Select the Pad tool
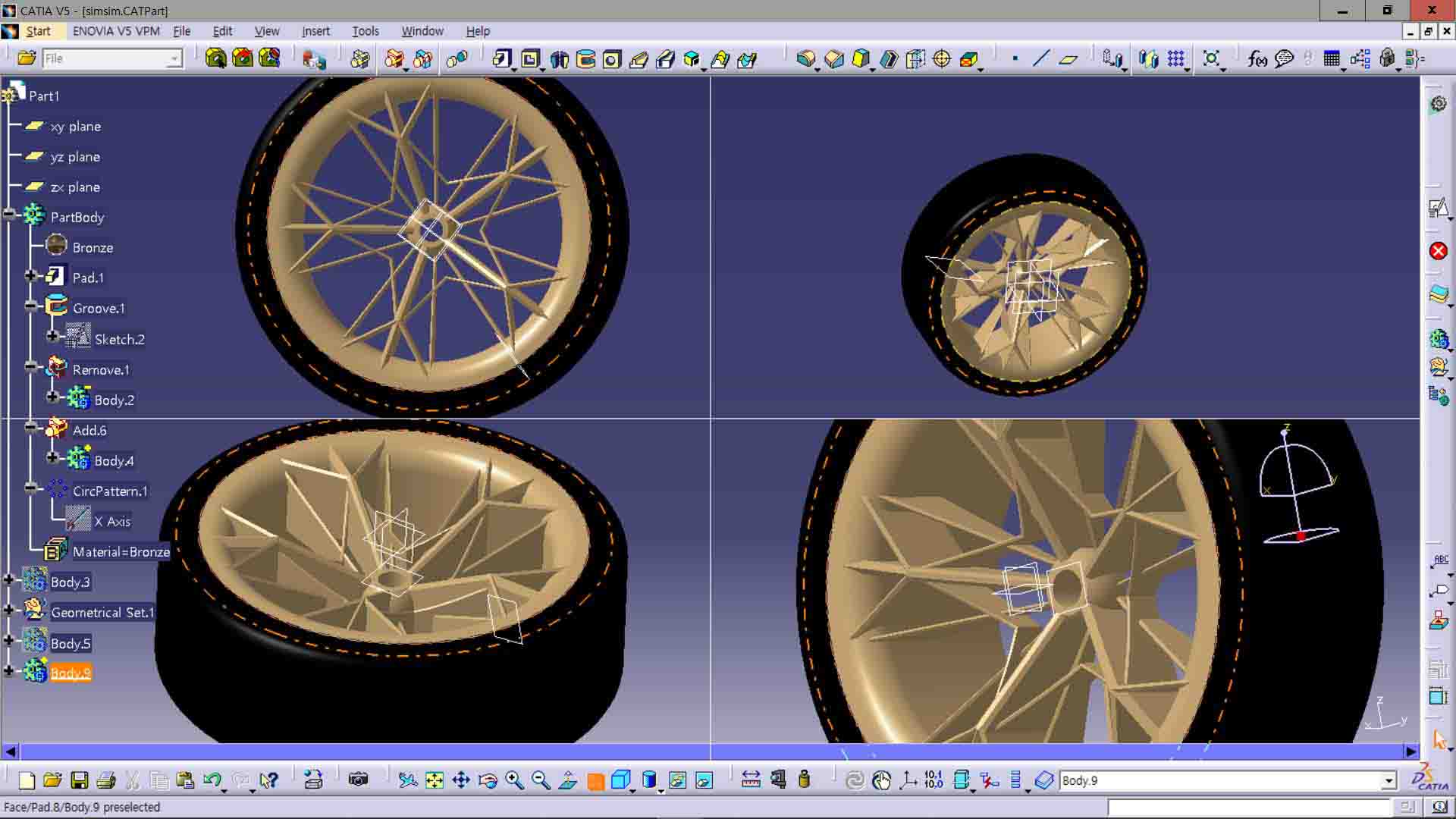Screen dimensions: 1456x819 [502, 58]
